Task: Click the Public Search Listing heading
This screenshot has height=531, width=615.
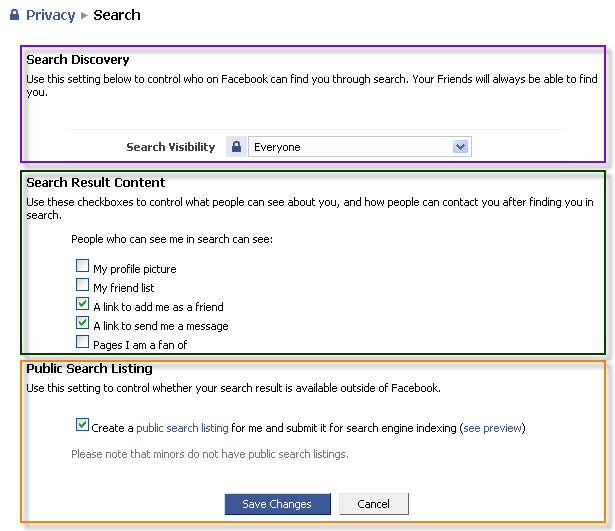Action: 89,369
